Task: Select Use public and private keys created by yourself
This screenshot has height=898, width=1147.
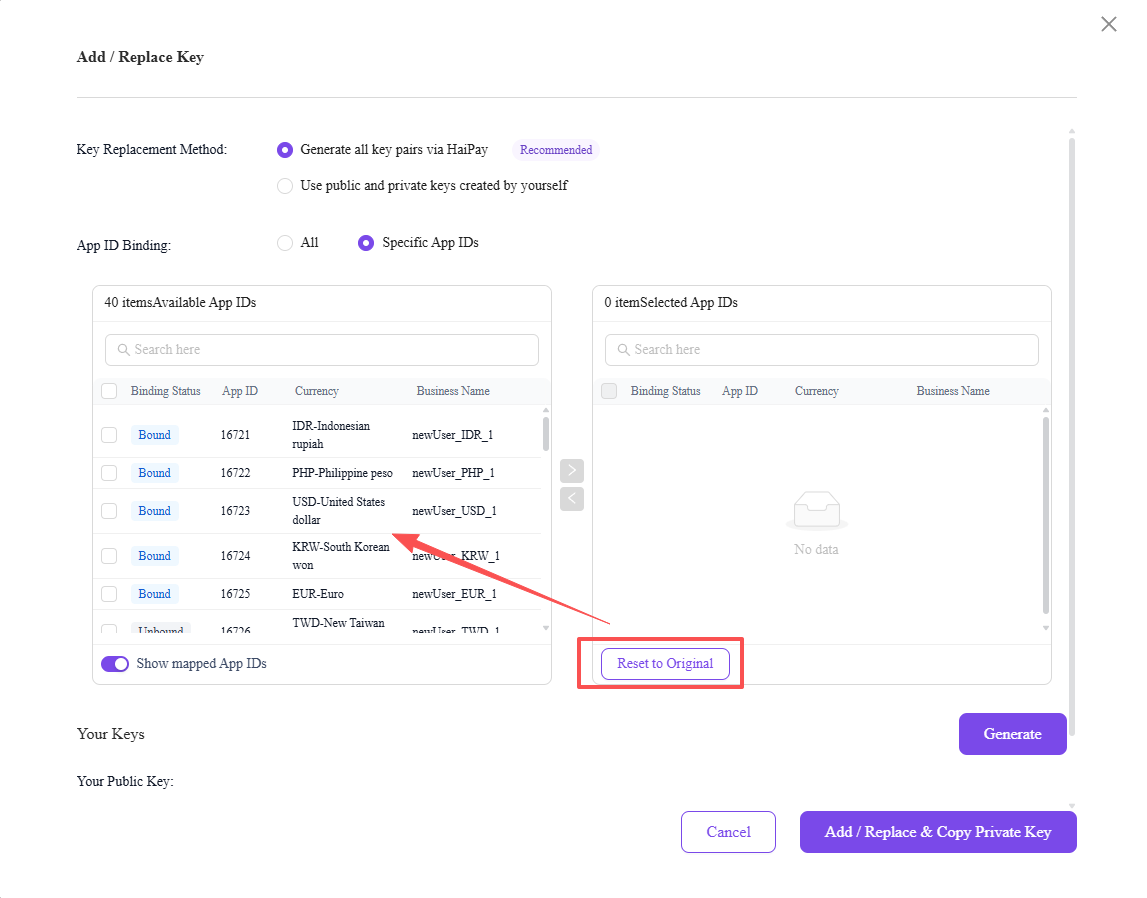Action: [285, 186]
